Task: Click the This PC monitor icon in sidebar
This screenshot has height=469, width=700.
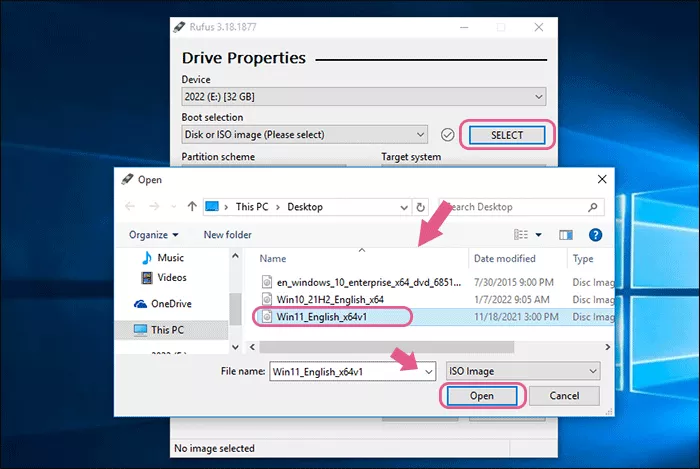Action: click(x=140, y=330)
